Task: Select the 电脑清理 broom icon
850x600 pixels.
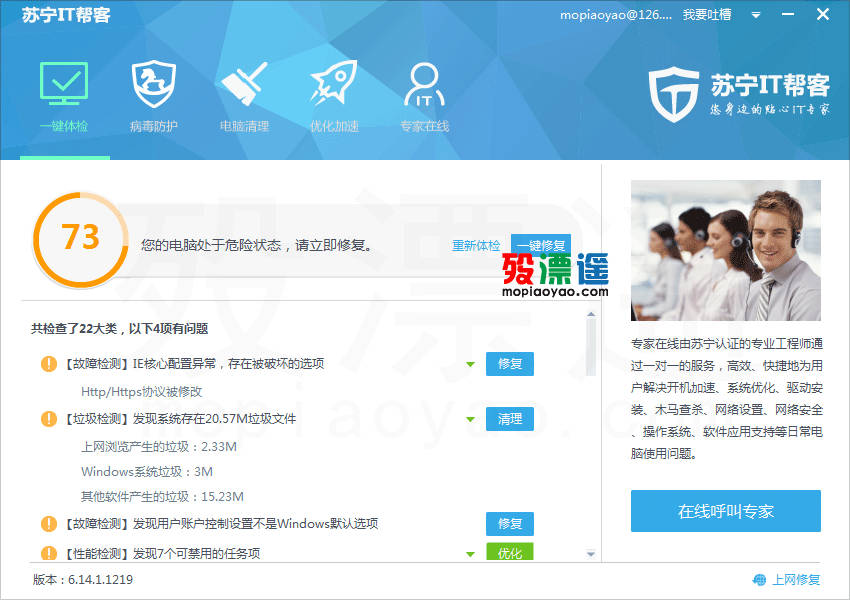Action: click(244, 83)
